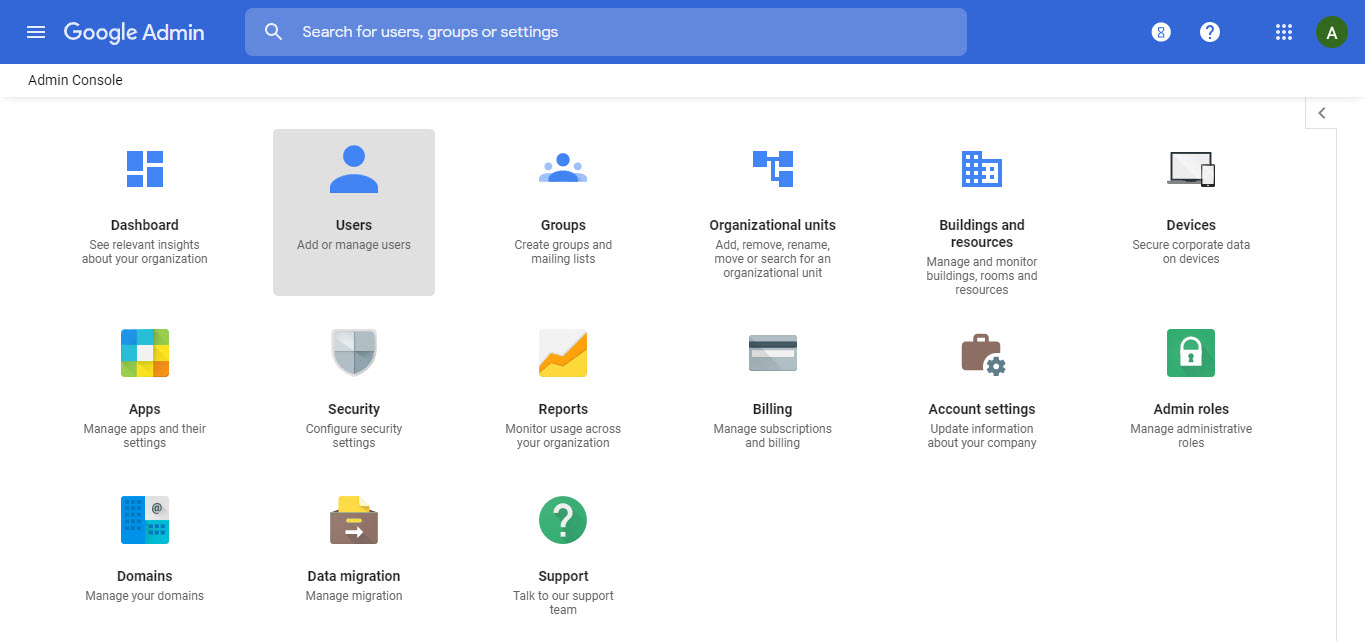
Task: Click 'Monitor usage across your organization' description
Action: pyautogui.click(x=563, y=436)
